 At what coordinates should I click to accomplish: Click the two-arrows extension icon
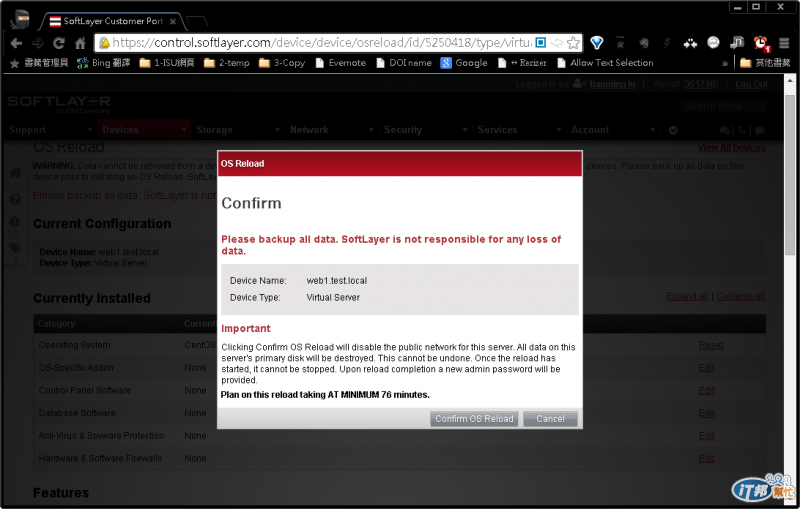[x=690, y=43]
